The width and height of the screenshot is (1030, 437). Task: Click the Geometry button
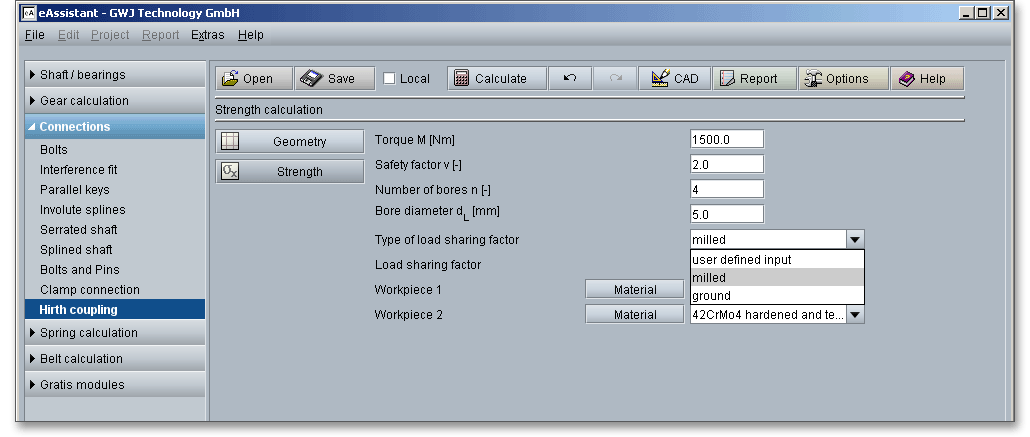[290, 142]
